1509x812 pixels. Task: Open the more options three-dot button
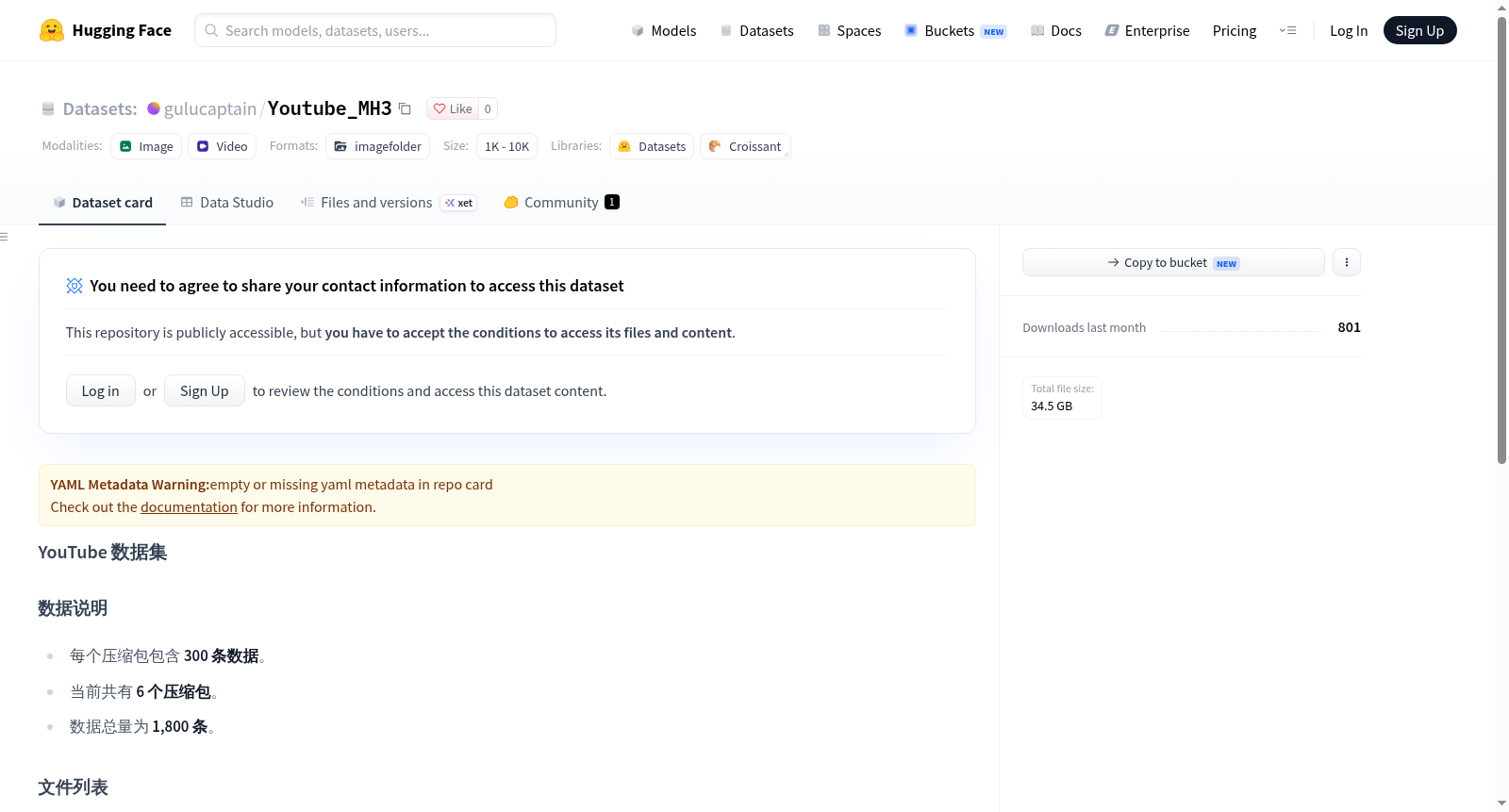coord(1347,262)
